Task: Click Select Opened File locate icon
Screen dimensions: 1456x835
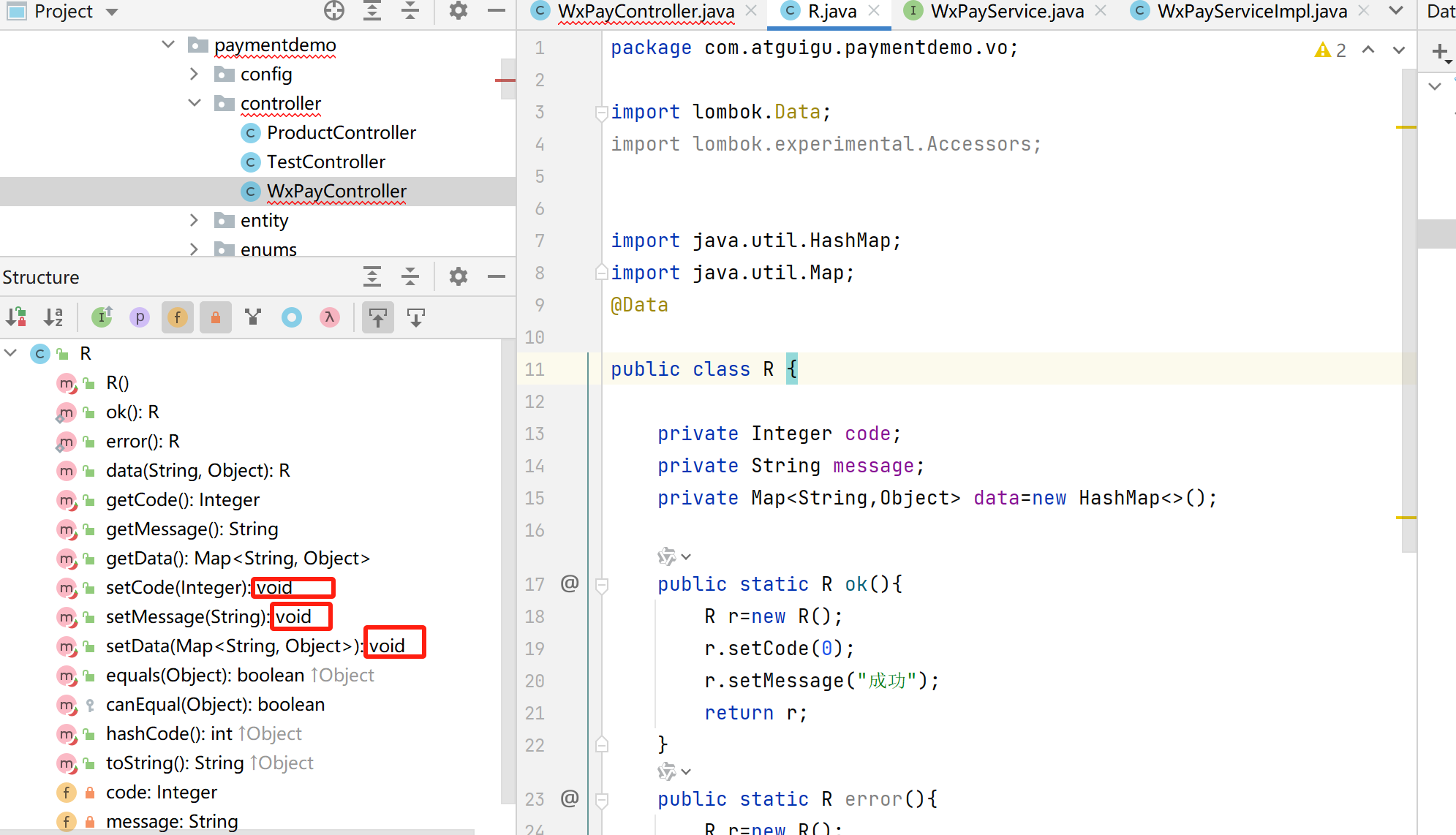Action: point(334,11)
